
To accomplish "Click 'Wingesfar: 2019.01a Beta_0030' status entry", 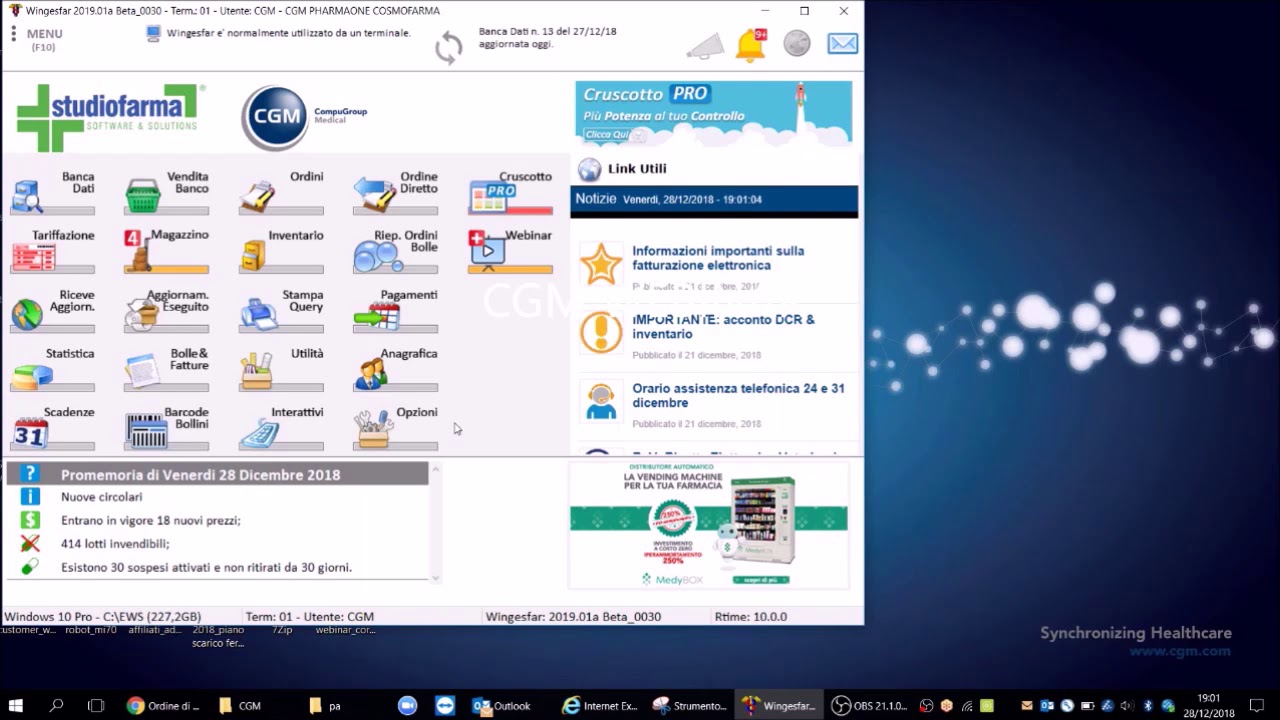I will pyautogui.click(x=573, y=617).
